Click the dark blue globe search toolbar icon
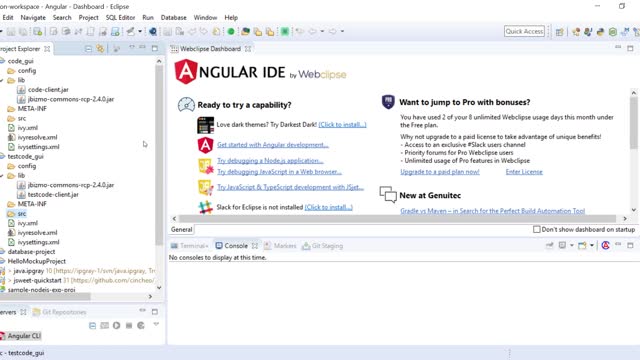 click(x=153, y=31)
